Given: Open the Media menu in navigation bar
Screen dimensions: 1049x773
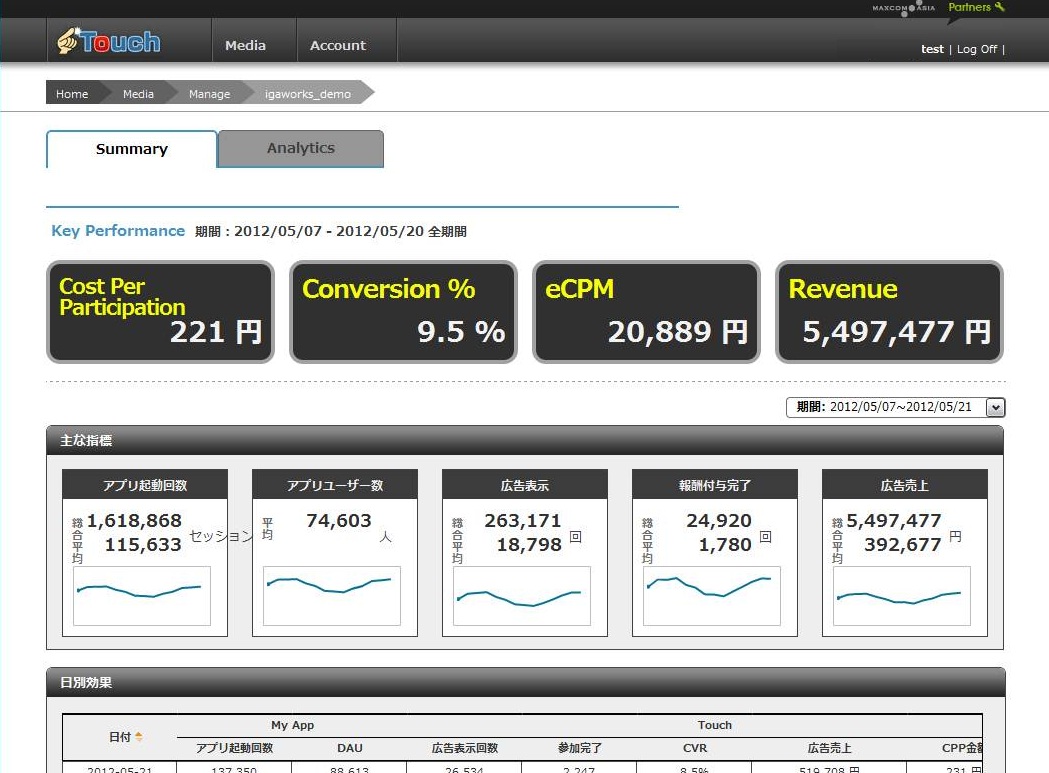Looking at the screenshot, I should pos(245,45).
